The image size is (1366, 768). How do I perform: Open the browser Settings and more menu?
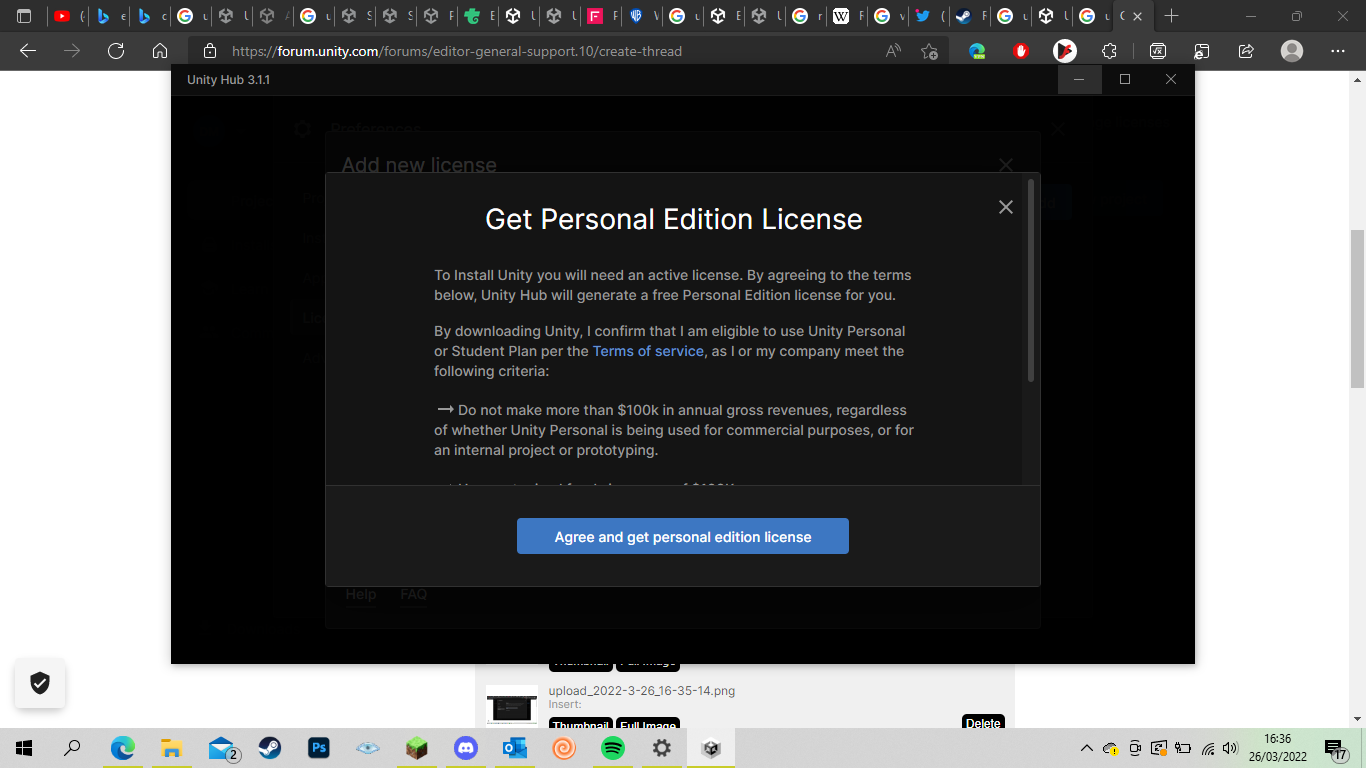coord(1338,51)
